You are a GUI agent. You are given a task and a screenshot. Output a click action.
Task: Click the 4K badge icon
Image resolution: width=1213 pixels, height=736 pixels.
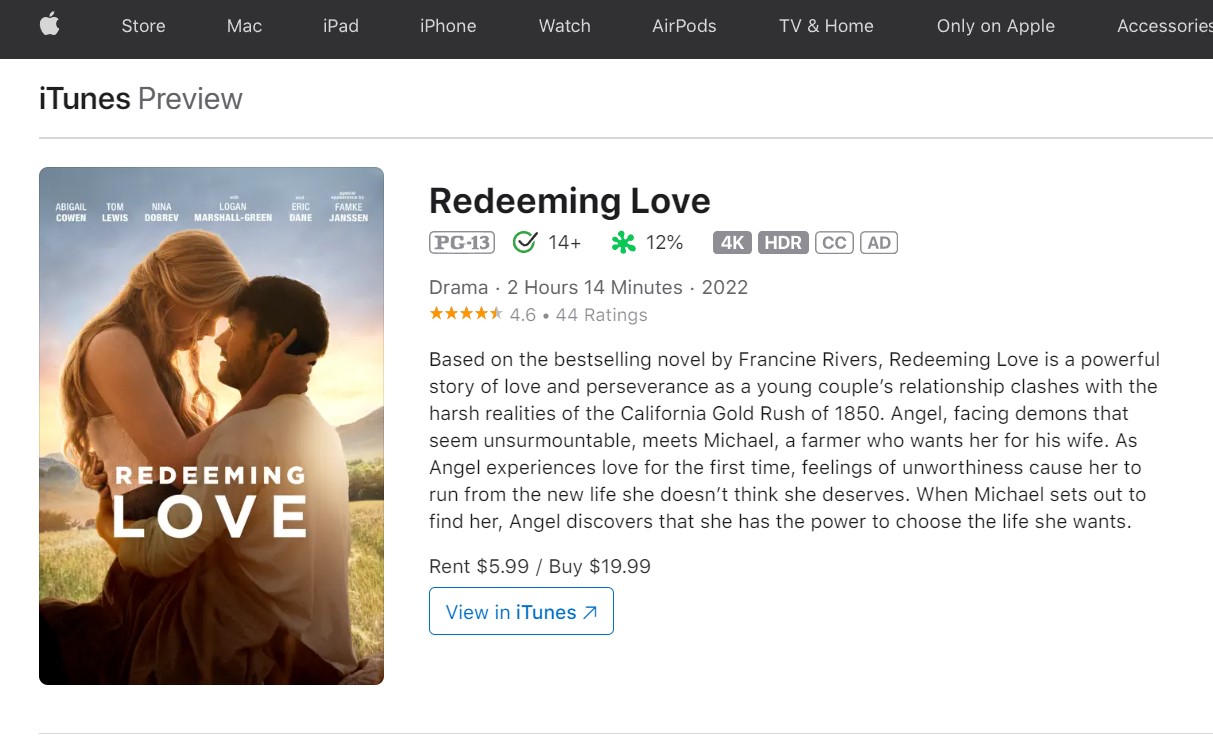pos(732,242)
